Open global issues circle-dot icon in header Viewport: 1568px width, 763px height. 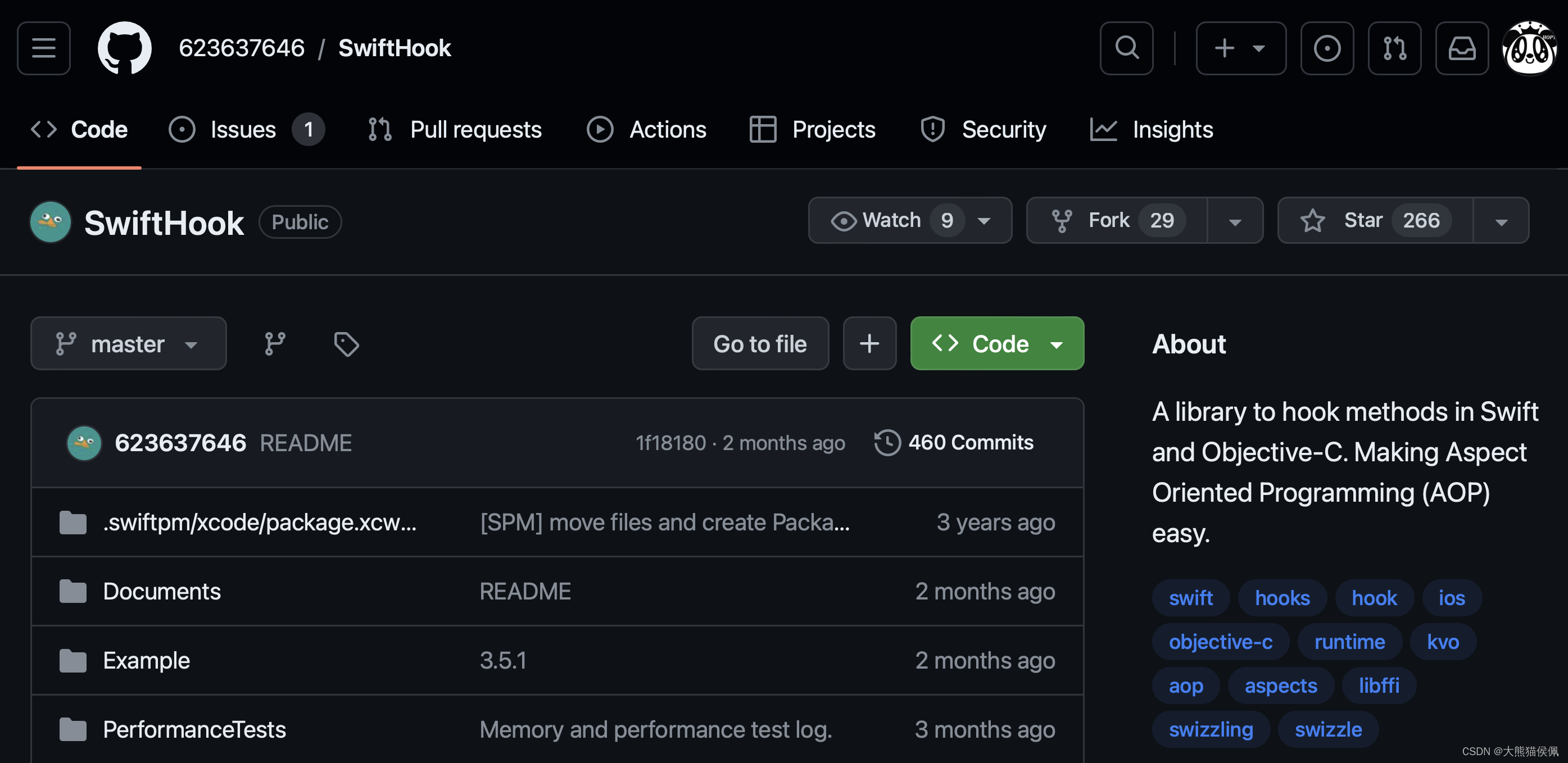[x=1327, y=48]
